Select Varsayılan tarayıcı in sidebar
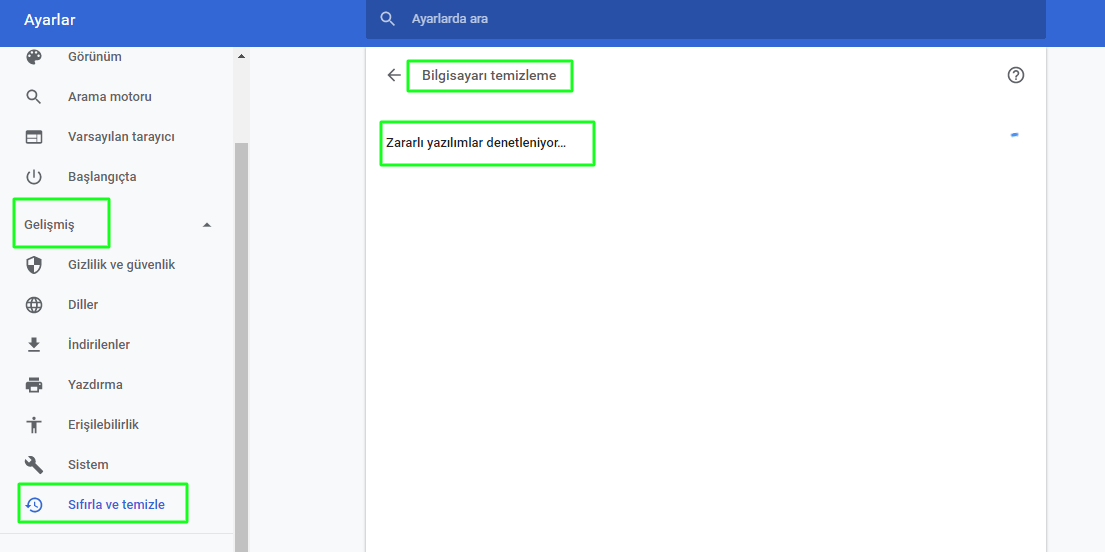1105x552 pixels. coord(121,137)
